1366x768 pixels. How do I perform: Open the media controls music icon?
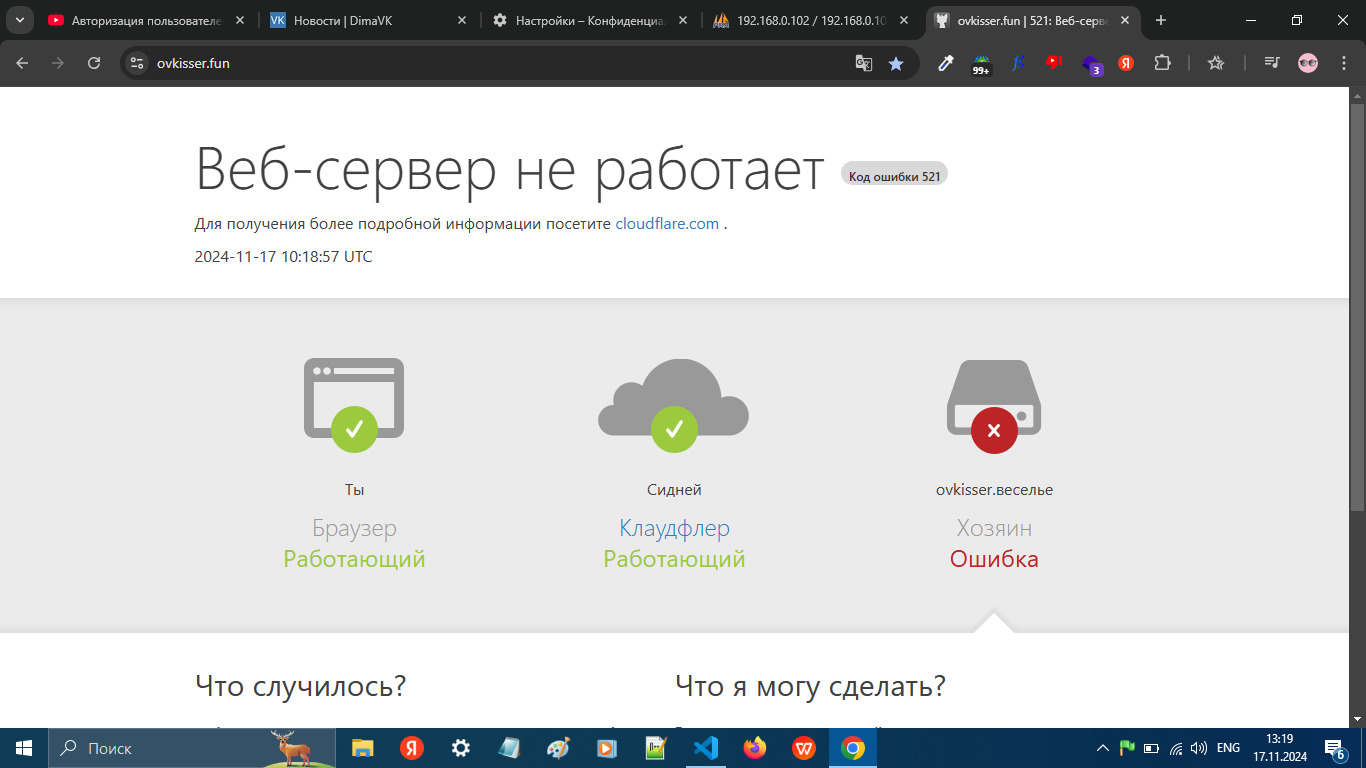click(x=1271, y=63)
